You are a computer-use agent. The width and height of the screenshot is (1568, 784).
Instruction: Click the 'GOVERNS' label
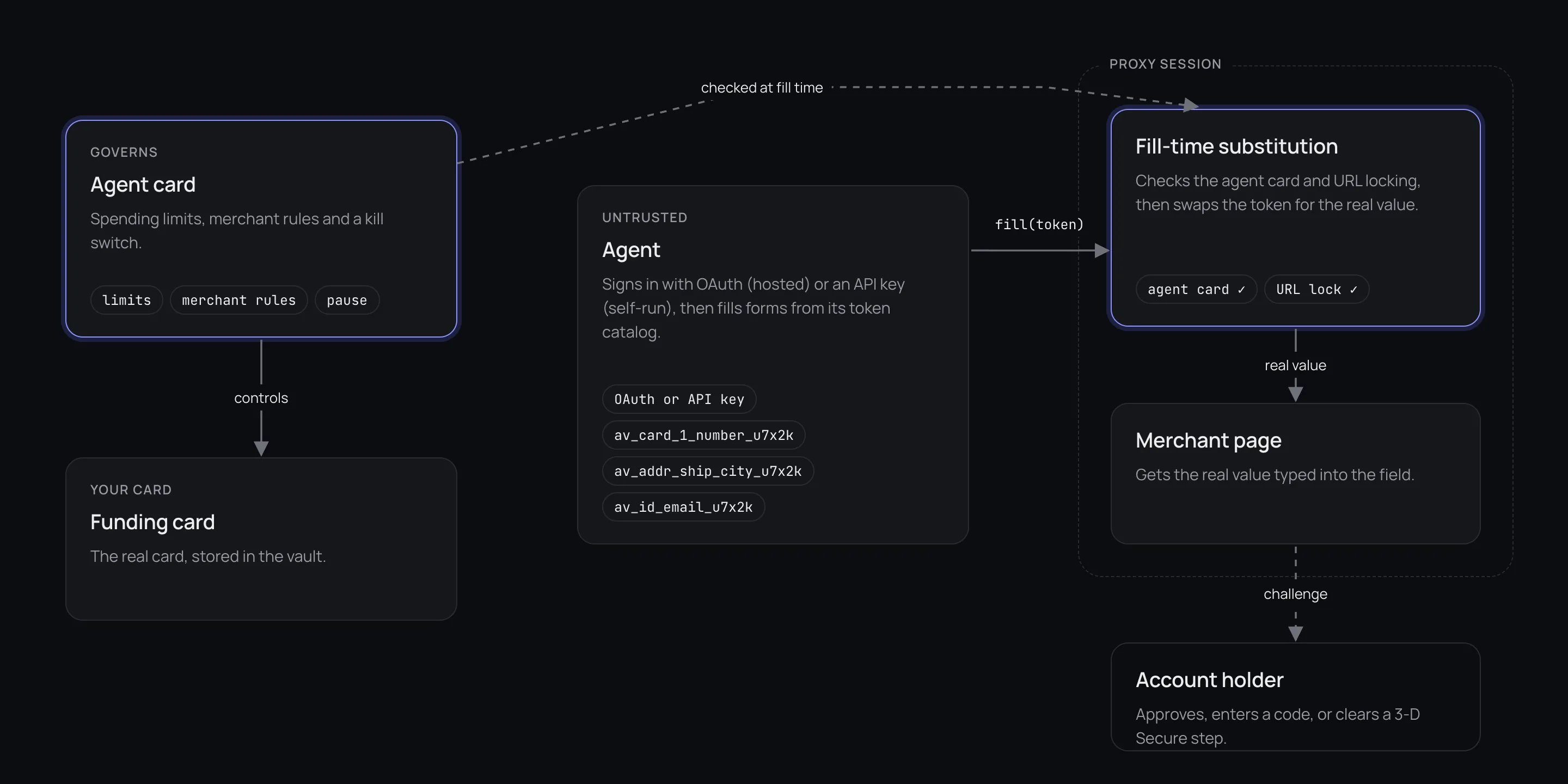point(124,152)
